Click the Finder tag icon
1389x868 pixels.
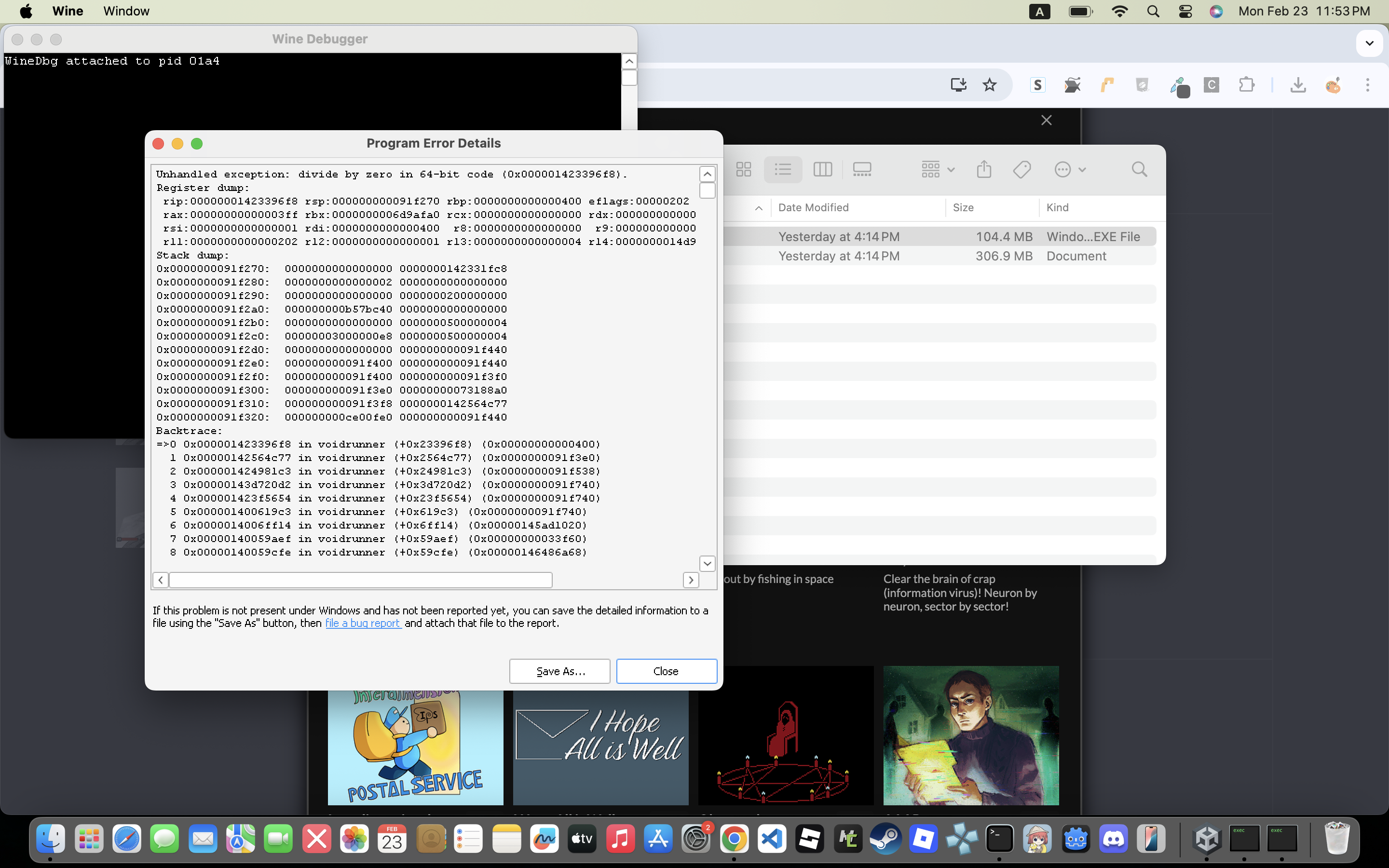click(x=1021, y=169)
